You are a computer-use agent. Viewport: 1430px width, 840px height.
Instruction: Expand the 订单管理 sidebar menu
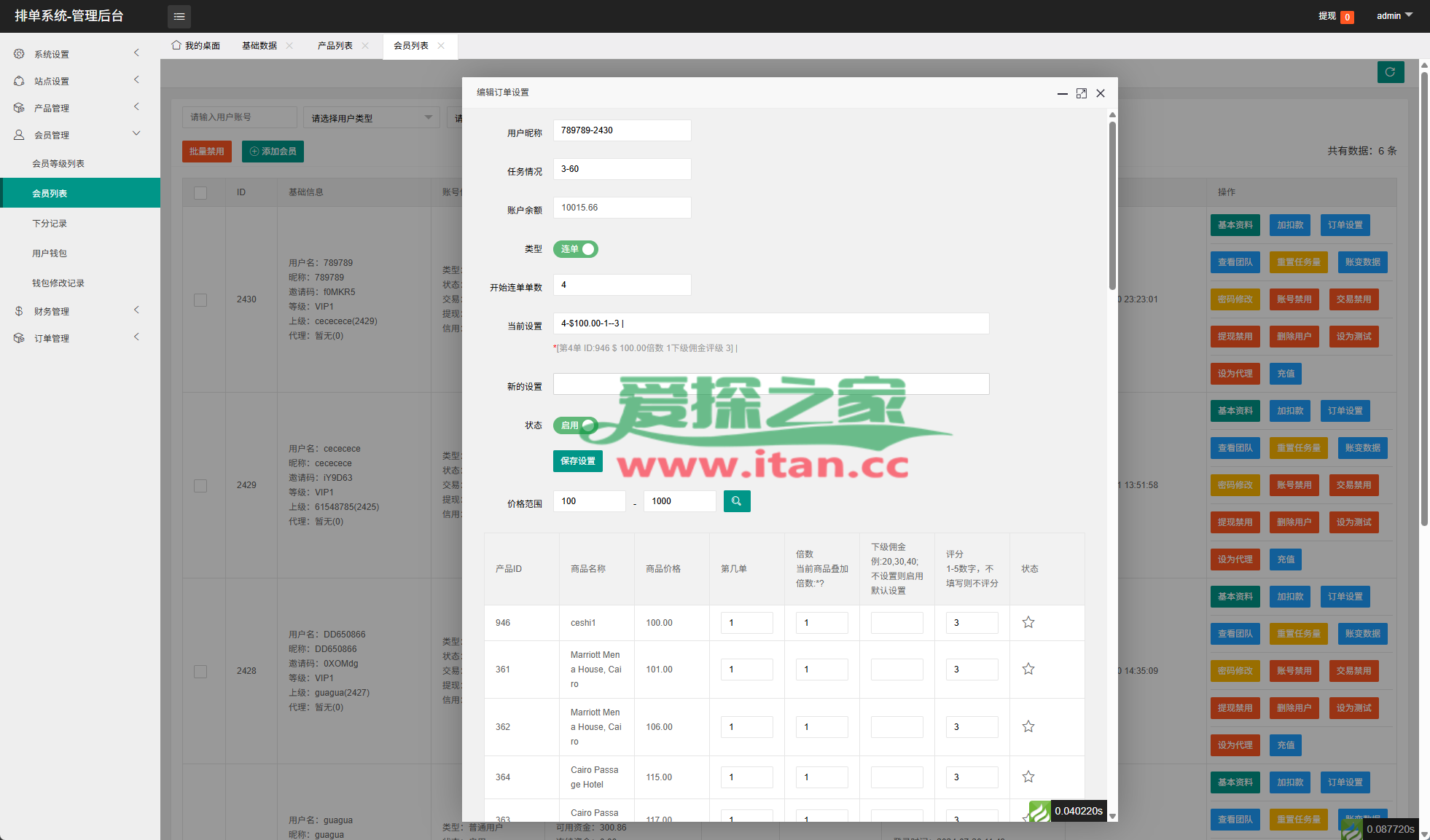[136, 337]
